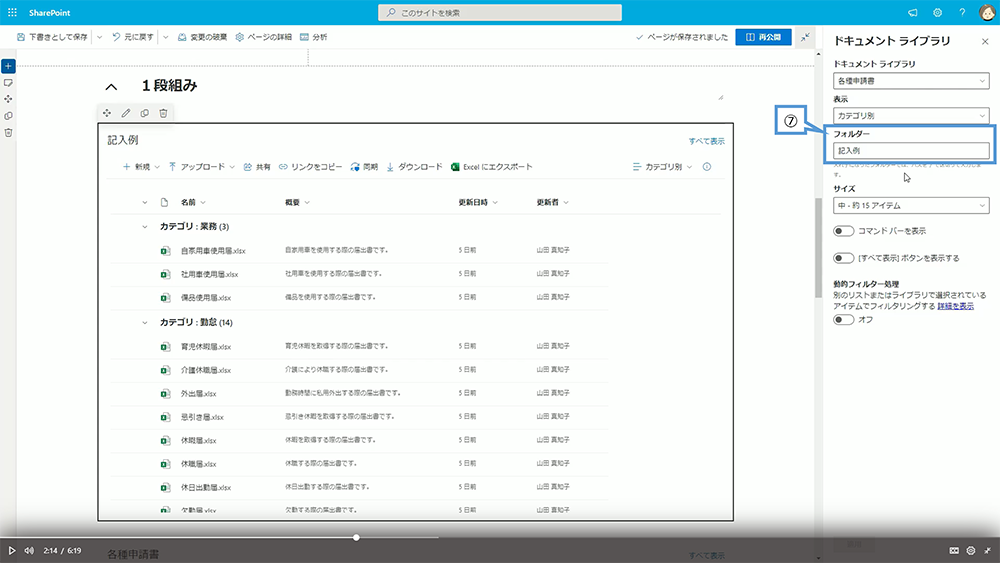This screenshot has height=563, width=1000.
Task: Click the フォルダー input field
Action: (x=911, y=150)
